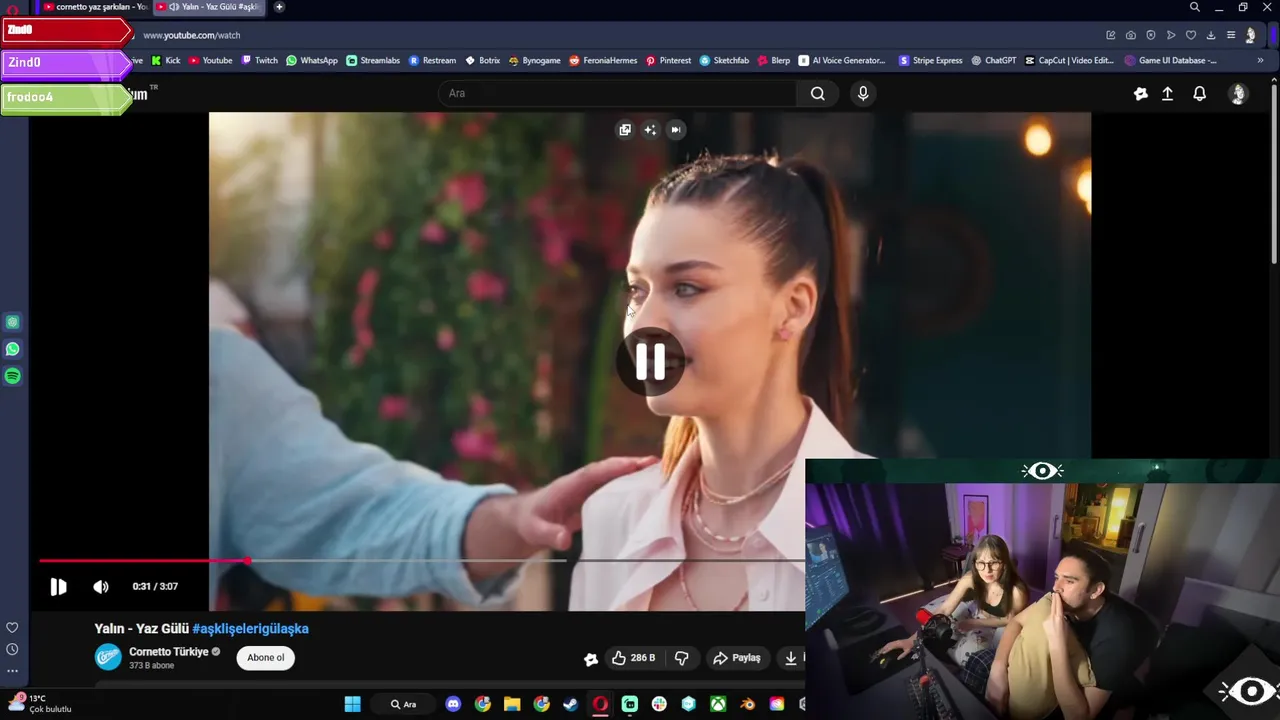The width and height of the screenshot is (1280, 720).
Task: Share the video via Paylaş button
Action: click(x=737, y=658)
